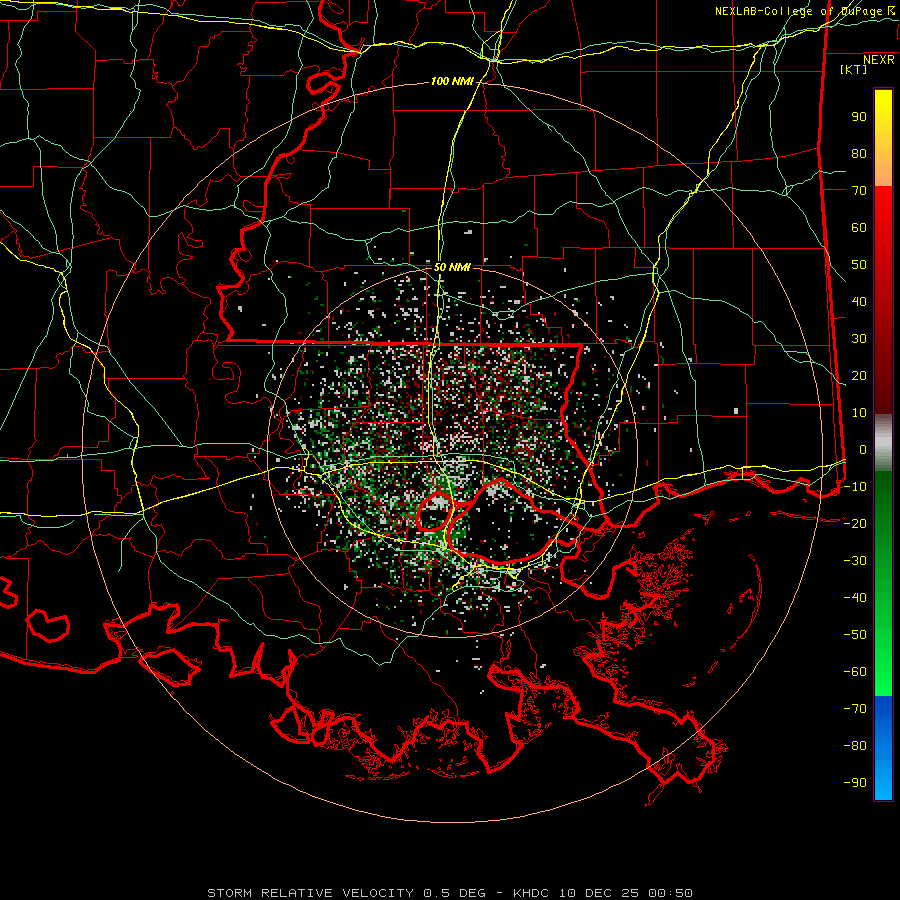The height and width of the screenshot is (900, 900).
Task: Click the 10 value on the velocity scale
Action: point(859,413)
